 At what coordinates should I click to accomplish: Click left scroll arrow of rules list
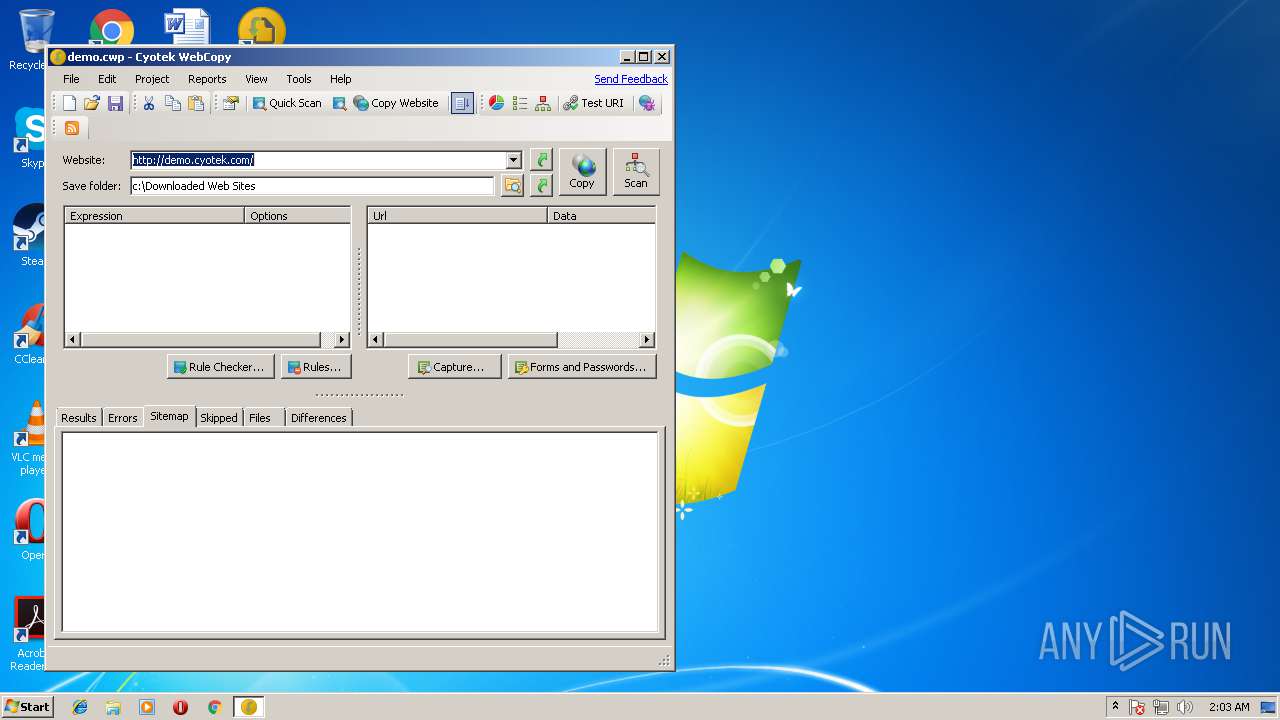(73, 340)
